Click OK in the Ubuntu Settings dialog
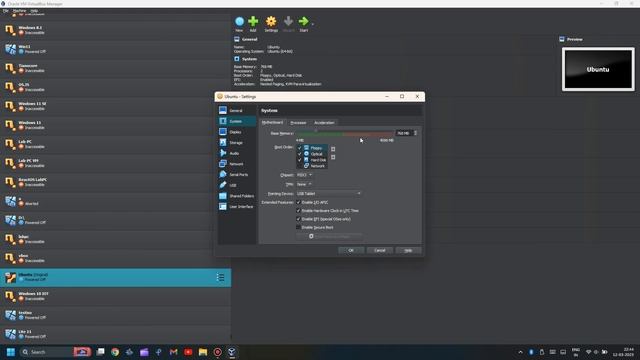Viewport: 640px width, 360px height. click(x=351, y=250)
